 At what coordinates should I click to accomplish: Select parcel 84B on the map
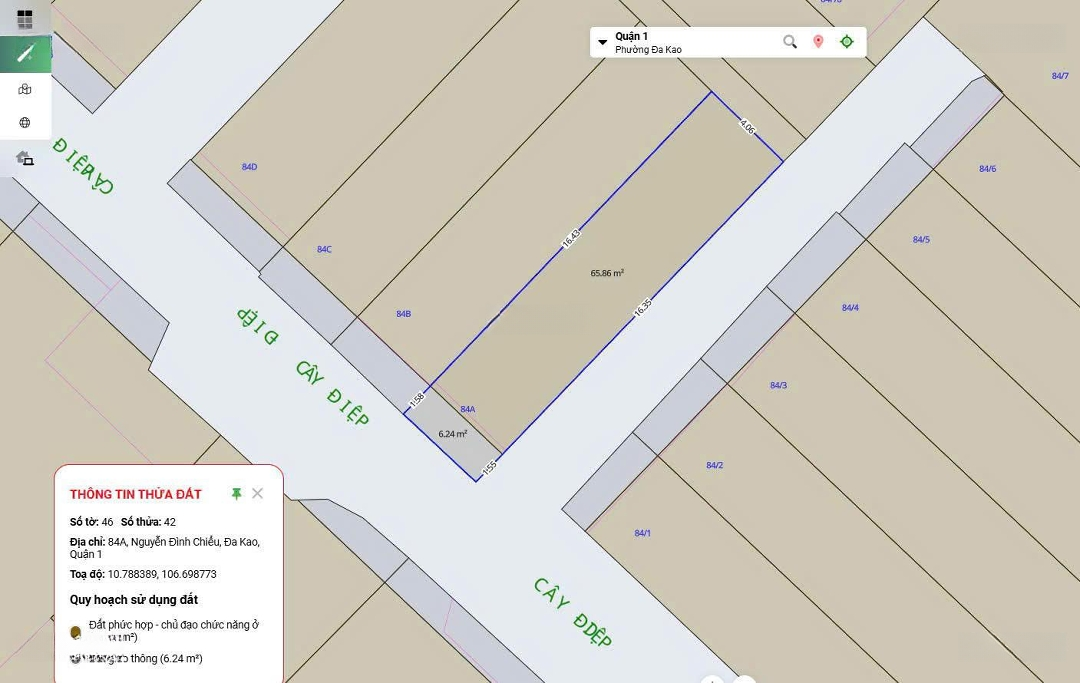pos(403,314)
